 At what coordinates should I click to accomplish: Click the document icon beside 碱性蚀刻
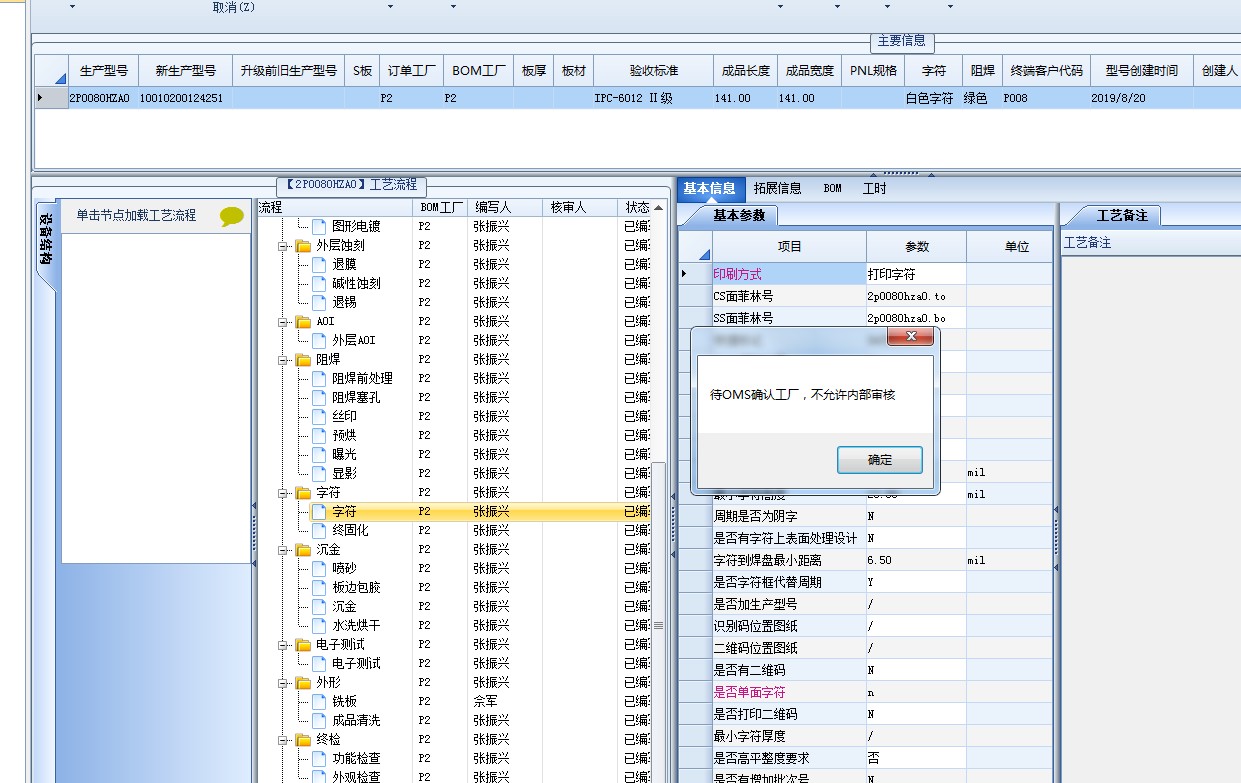click(319, 283)
